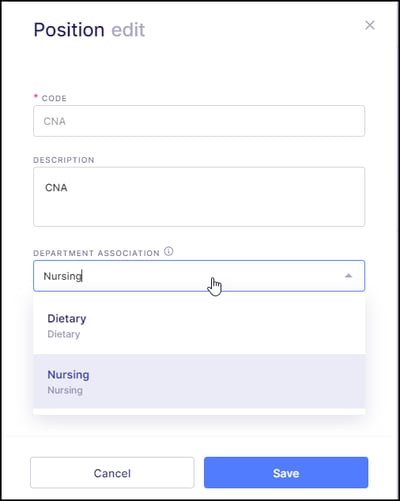The height and width of the screenshot is (501, 400).
Task: Click the gray Dietary subtitle in the list
Action: click(64, 334)
